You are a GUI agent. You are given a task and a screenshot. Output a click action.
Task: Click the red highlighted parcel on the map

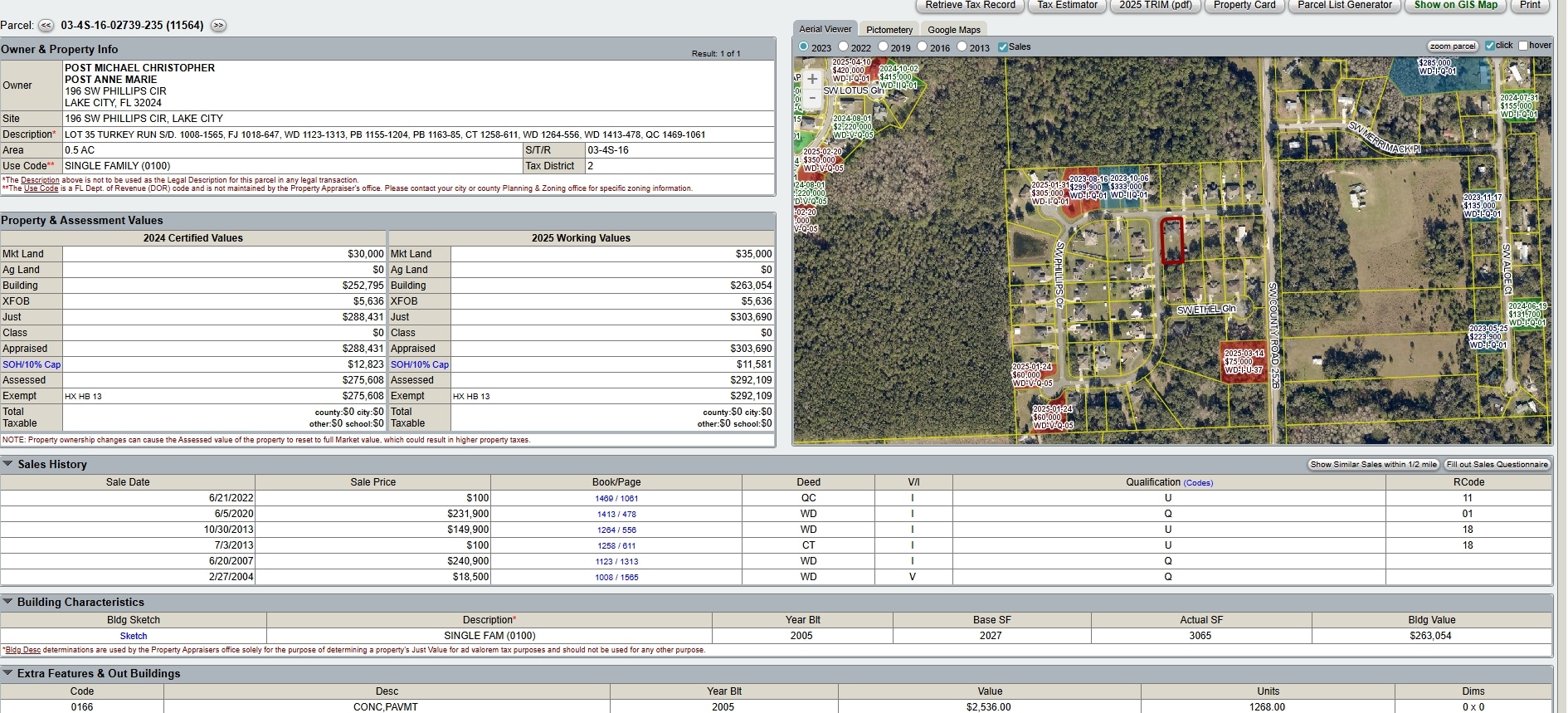click(1171, 241)
